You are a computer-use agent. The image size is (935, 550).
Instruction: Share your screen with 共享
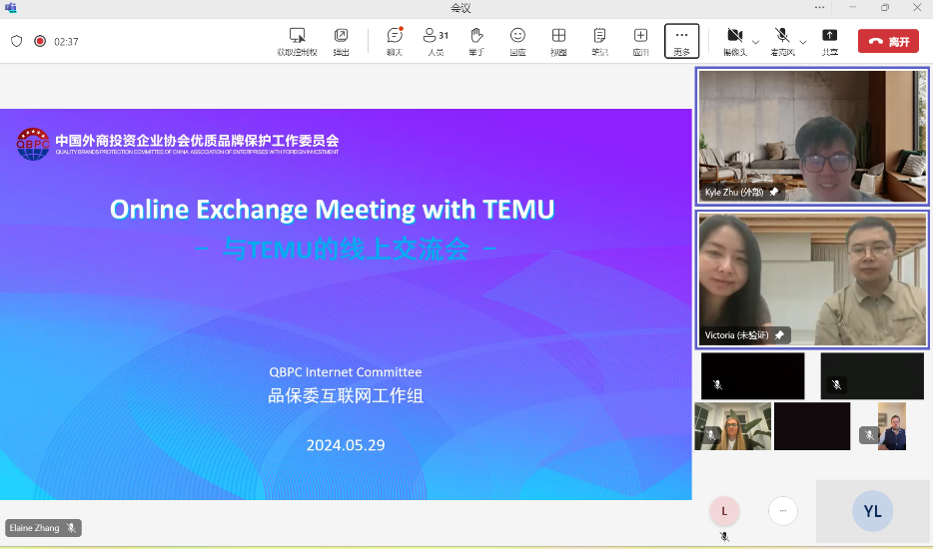[x=829, y=42]
